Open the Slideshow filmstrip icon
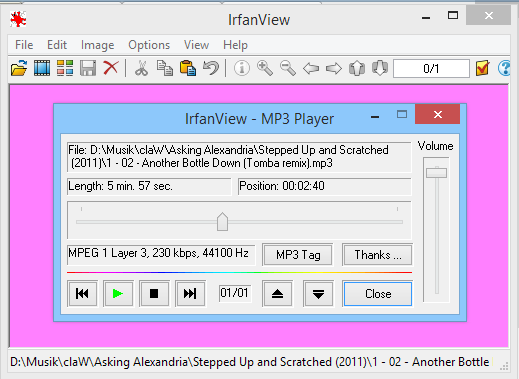Image resolution: width=519 pixels, height=379 pixels. 42,68
